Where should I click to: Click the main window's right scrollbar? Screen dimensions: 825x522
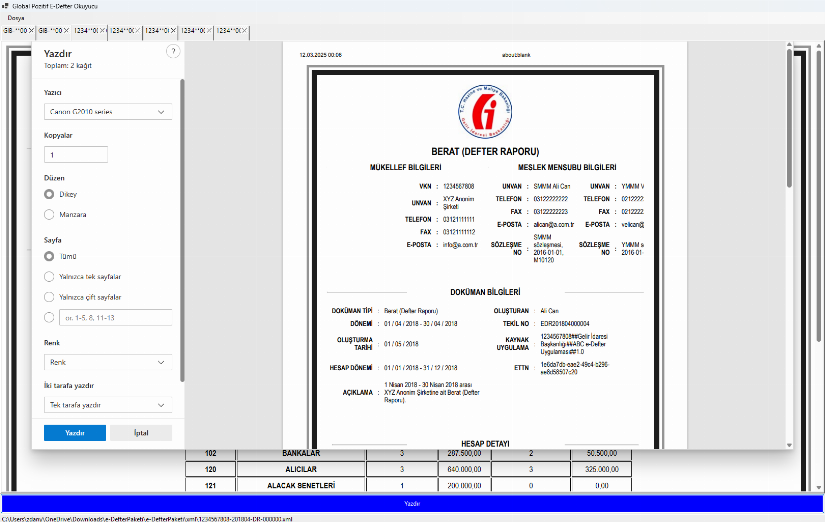819,195
